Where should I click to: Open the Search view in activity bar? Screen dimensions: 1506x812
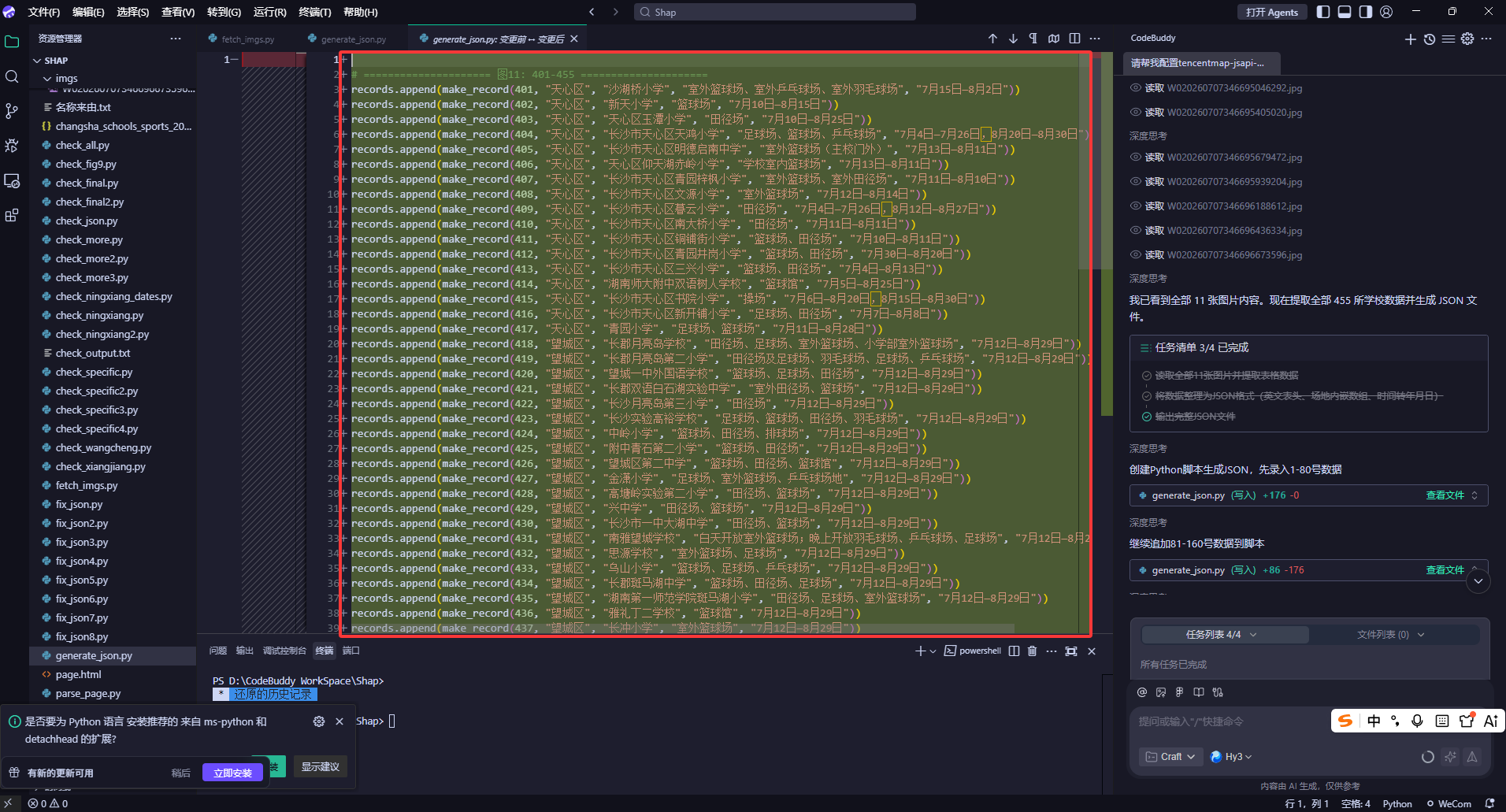coord(12,76)
